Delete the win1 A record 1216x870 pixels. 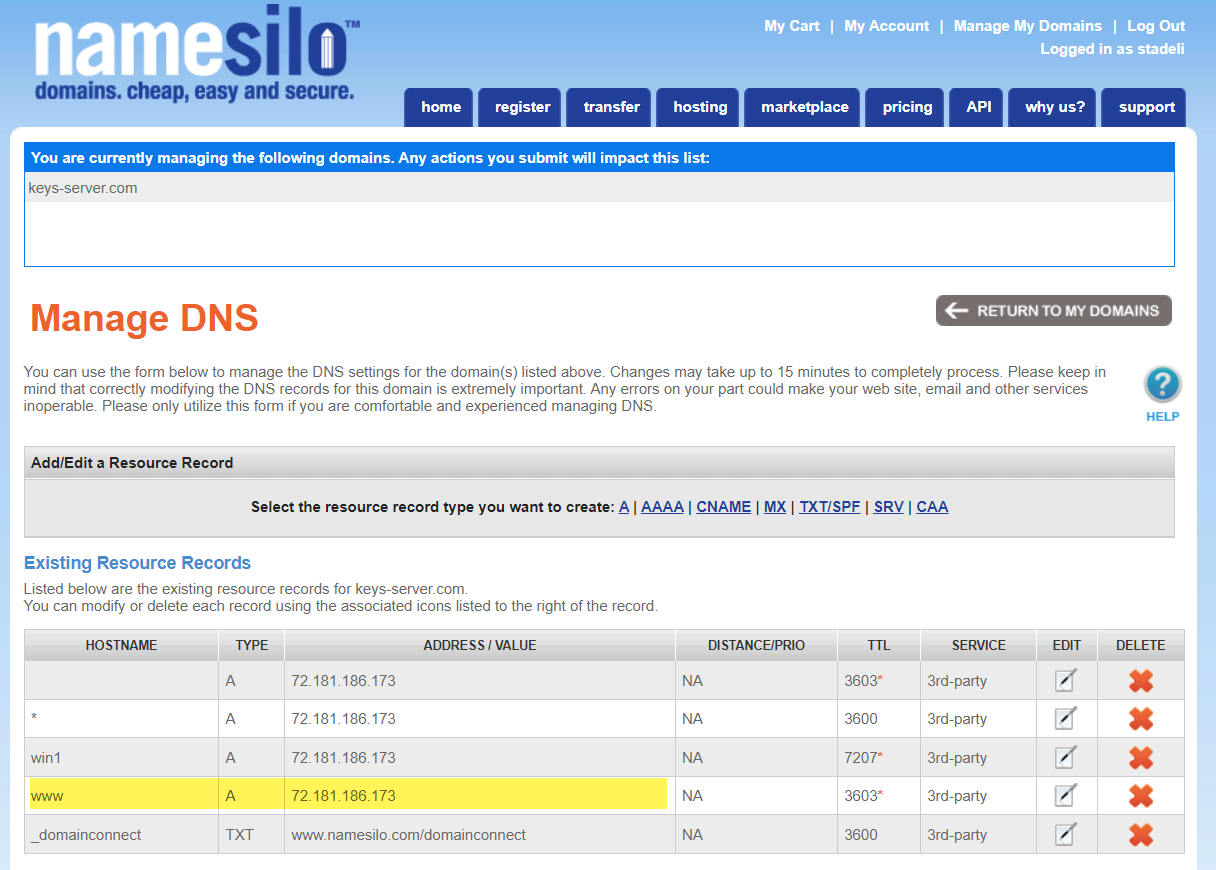point(1141,758)
